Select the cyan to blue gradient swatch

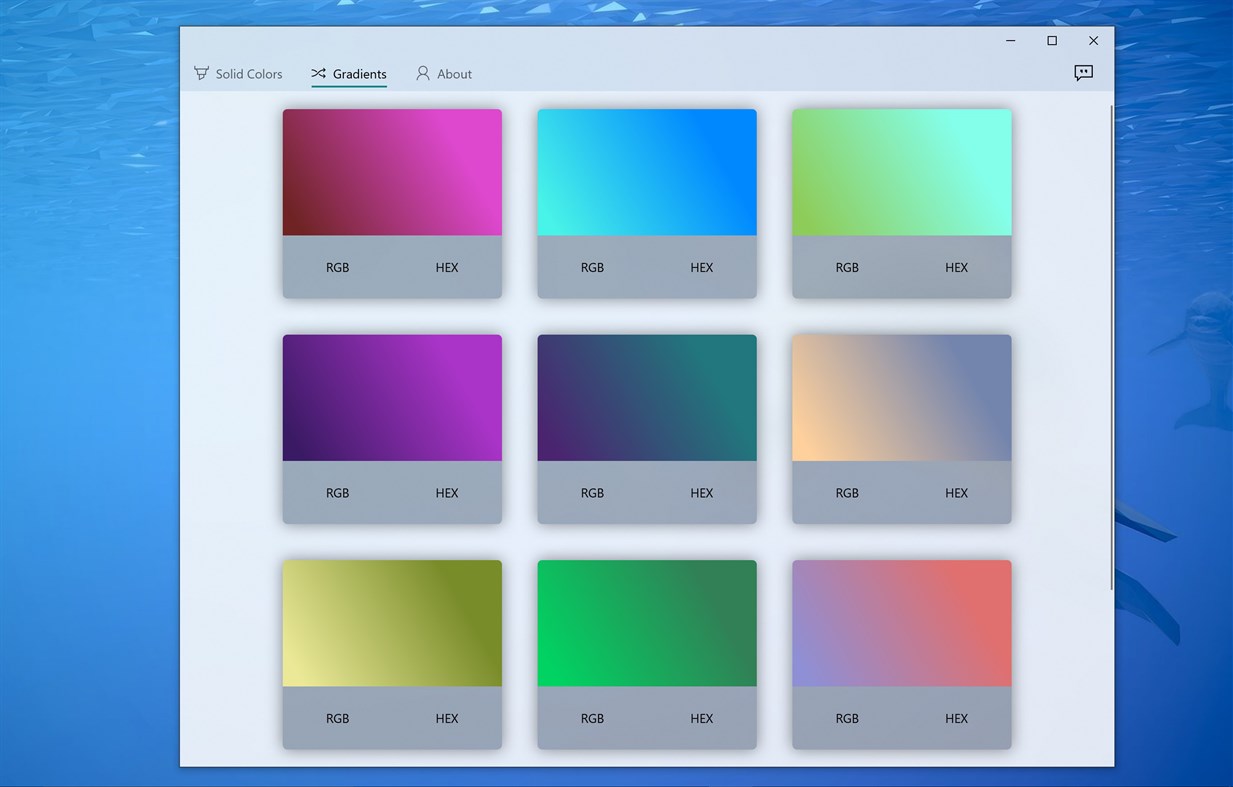(647, 172)
